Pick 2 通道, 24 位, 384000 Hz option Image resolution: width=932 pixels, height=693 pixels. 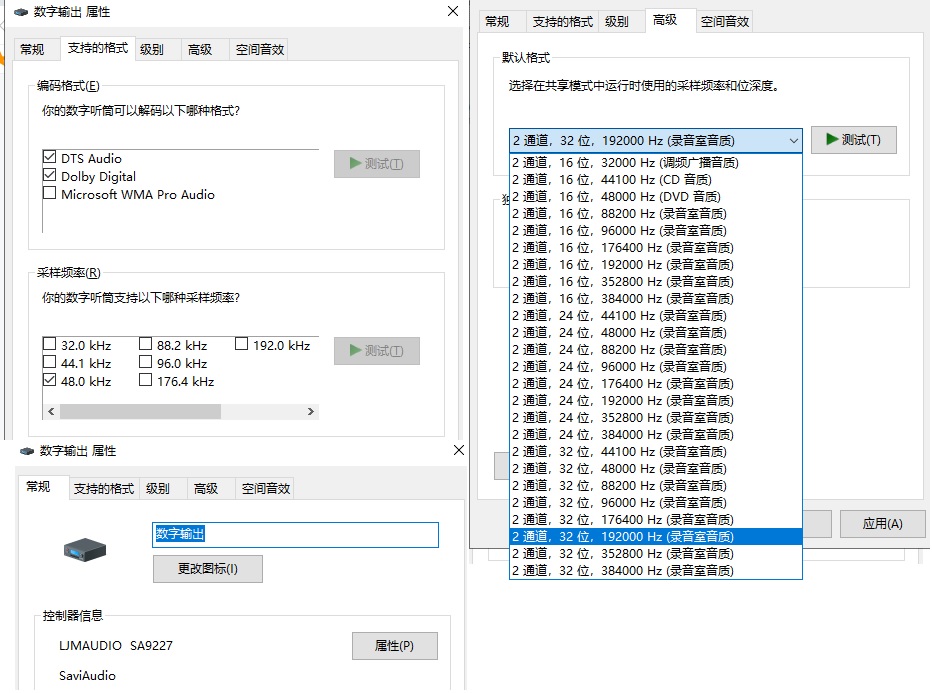coord(656,434)
